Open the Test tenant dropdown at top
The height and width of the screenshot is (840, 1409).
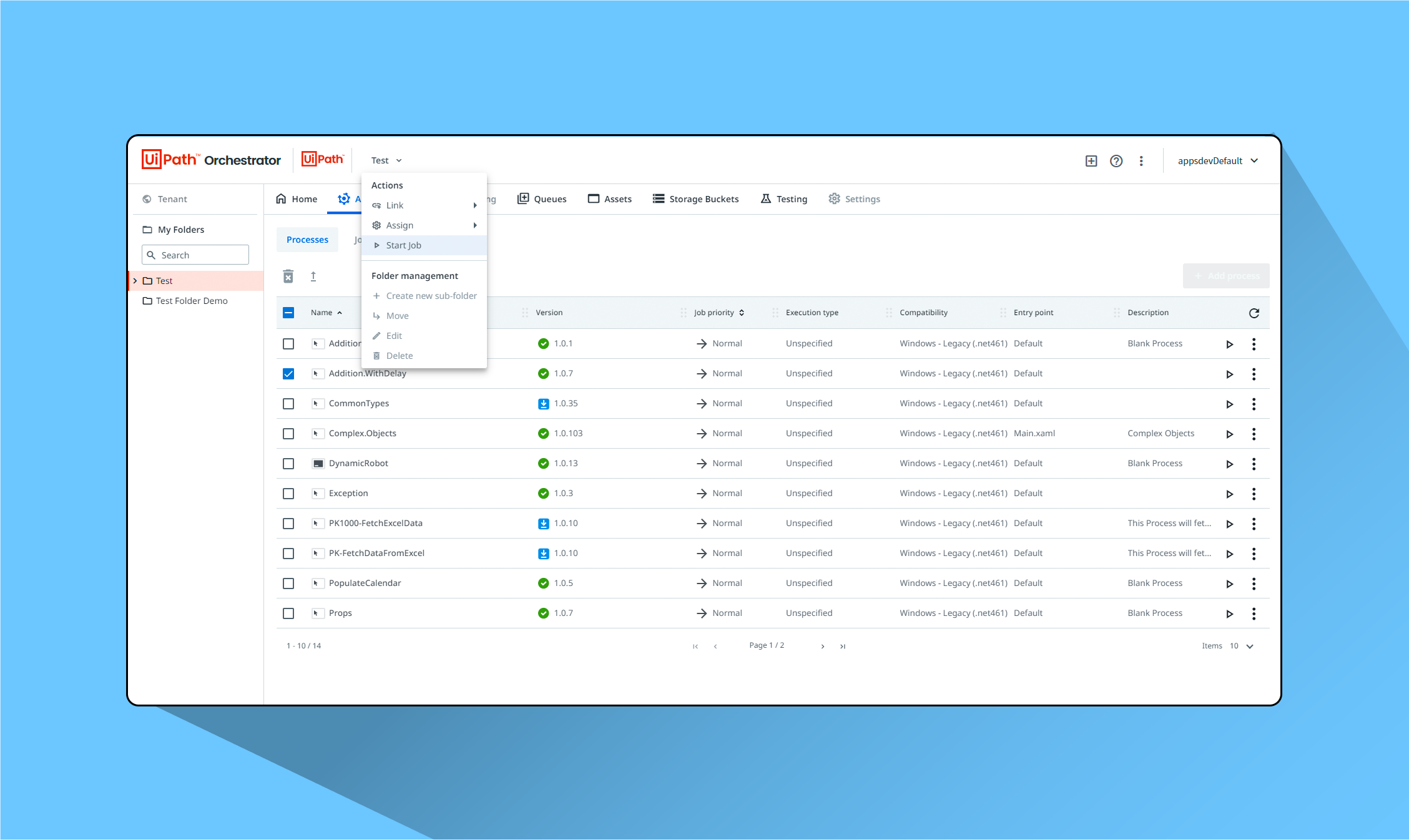point(386,160)
